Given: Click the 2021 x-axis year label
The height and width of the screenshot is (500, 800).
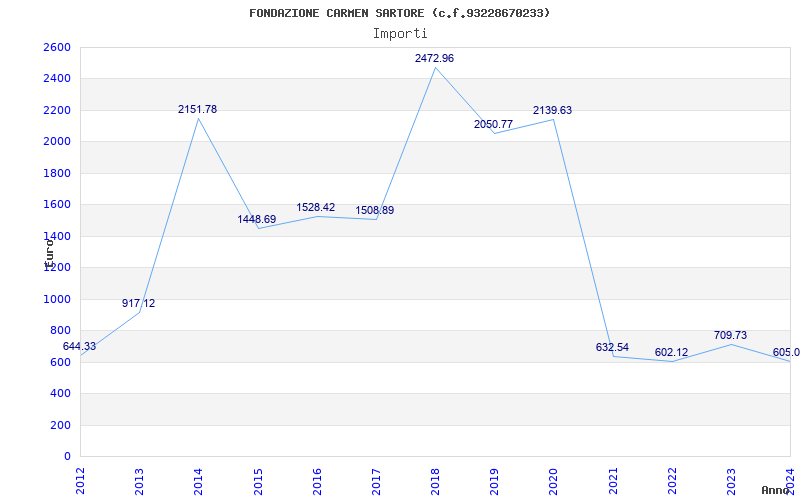Looking at the screenshot, I should coord(613,480).
